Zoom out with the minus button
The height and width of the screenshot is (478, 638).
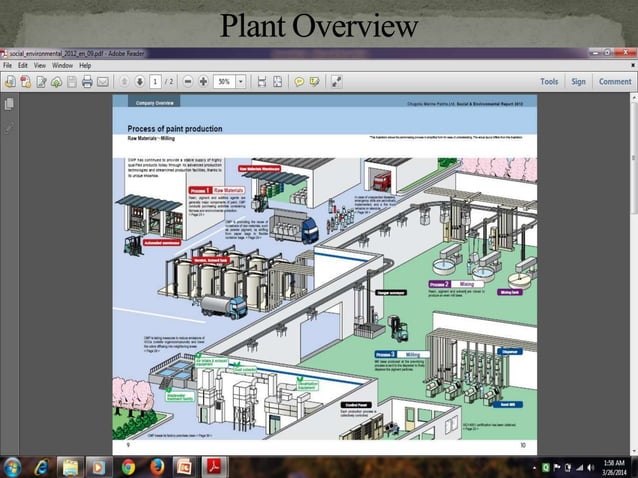click(x=186, y=81)
